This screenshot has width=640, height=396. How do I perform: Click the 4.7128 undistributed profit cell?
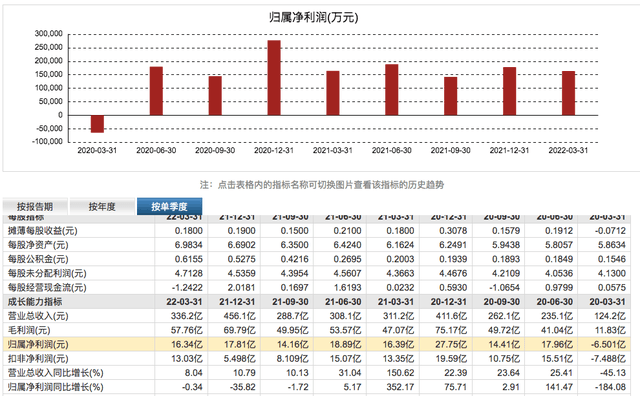[189, 273]
